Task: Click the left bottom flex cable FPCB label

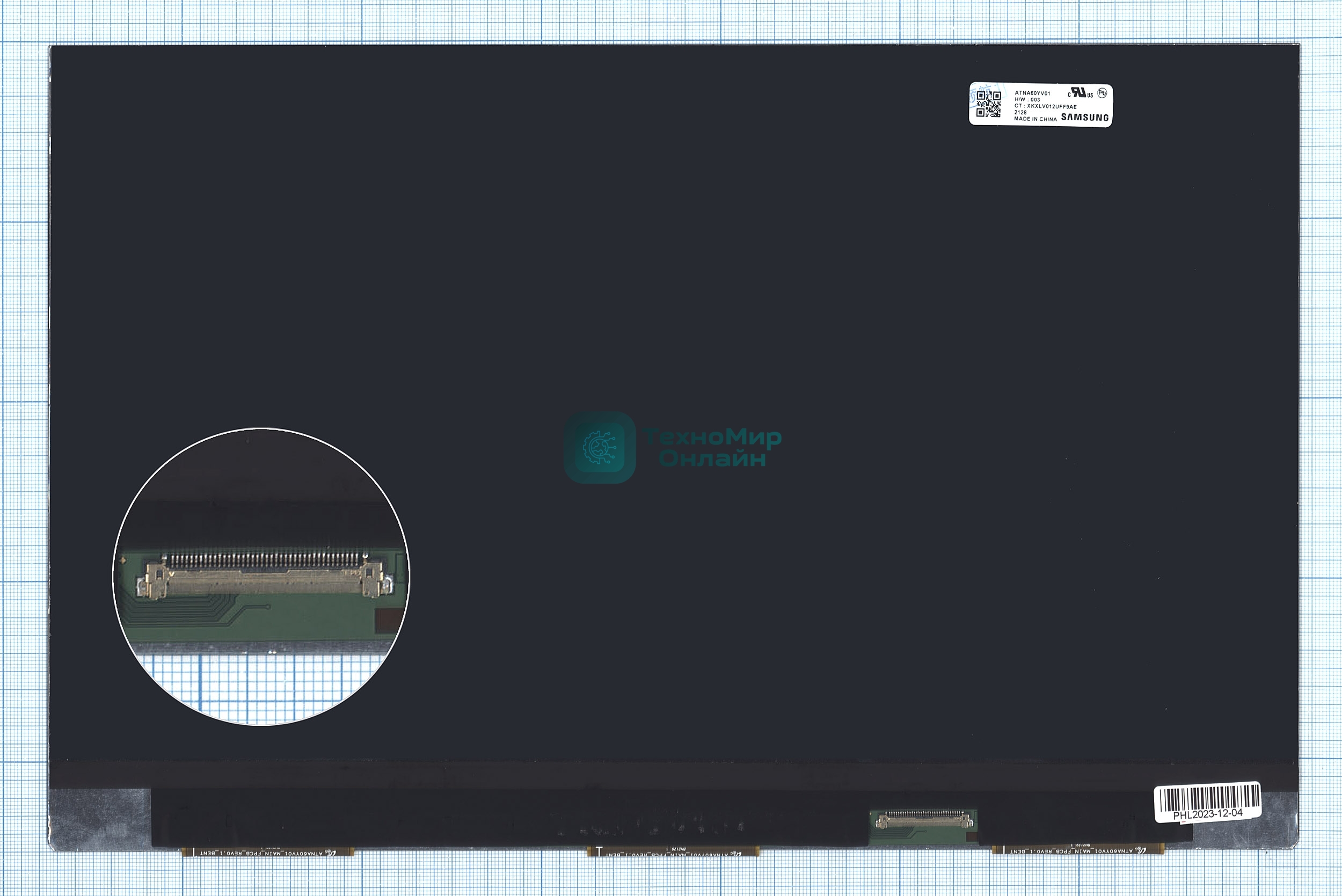Action: point(267,853)
